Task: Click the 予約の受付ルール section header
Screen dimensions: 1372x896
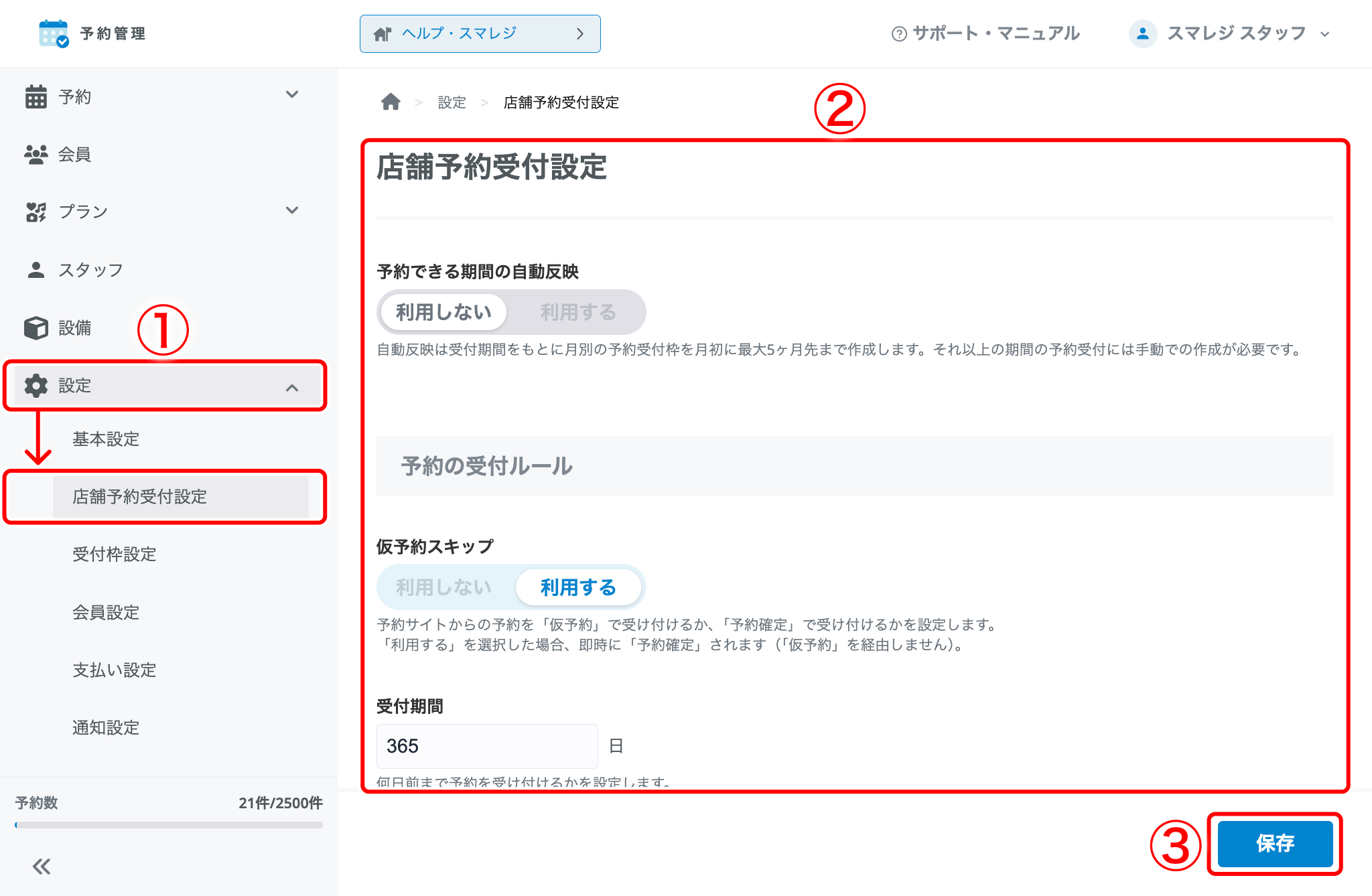Action: click(855, 466)
